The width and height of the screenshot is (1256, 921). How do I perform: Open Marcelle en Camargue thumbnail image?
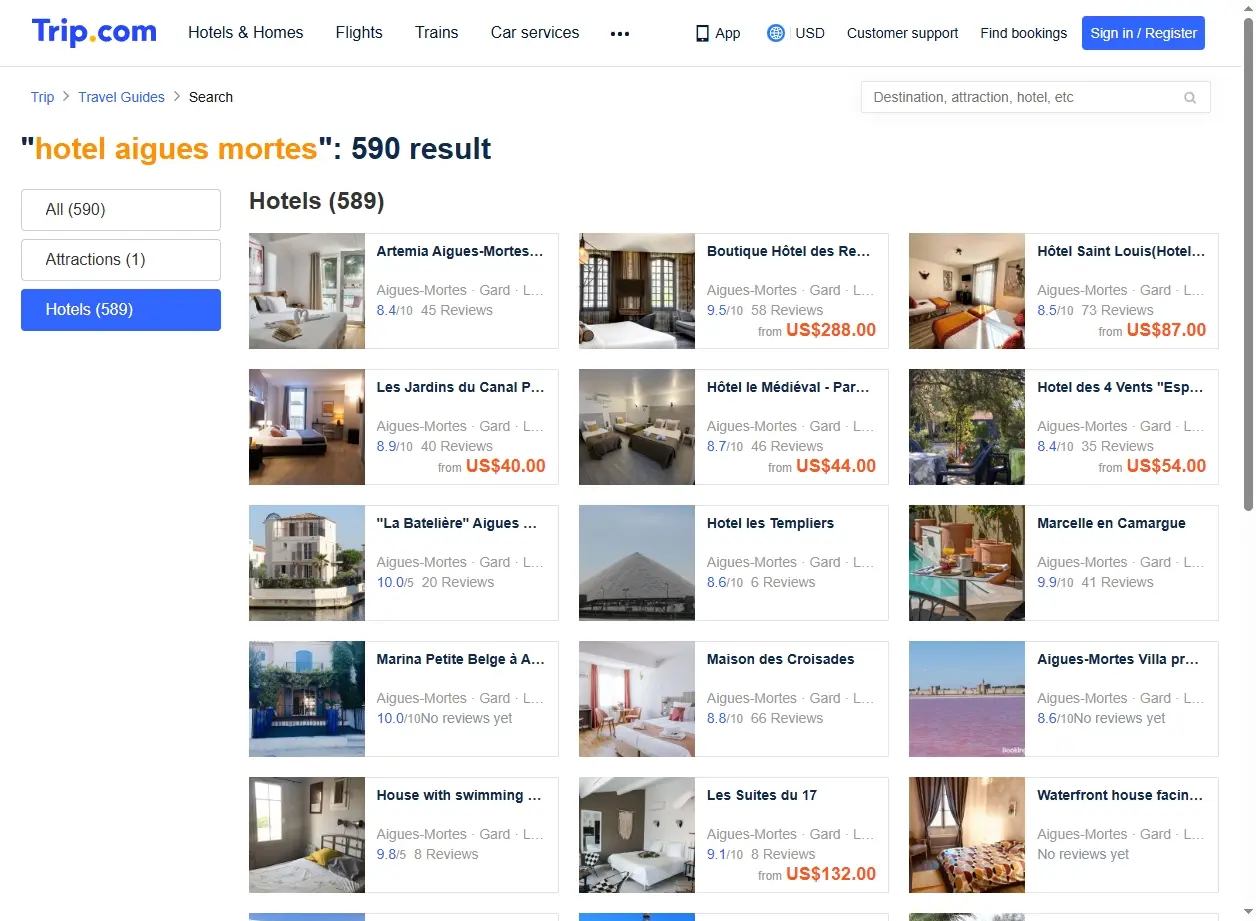click(967, 563)
